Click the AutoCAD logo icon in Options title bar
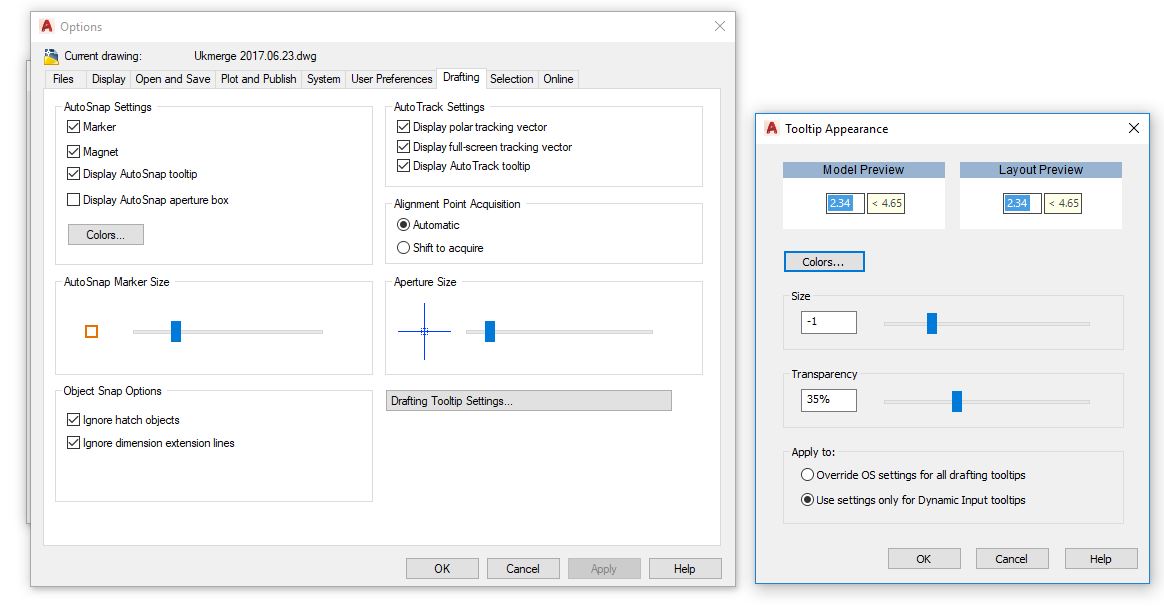This screenshot has height=615, width=1164. pos(47,26)
